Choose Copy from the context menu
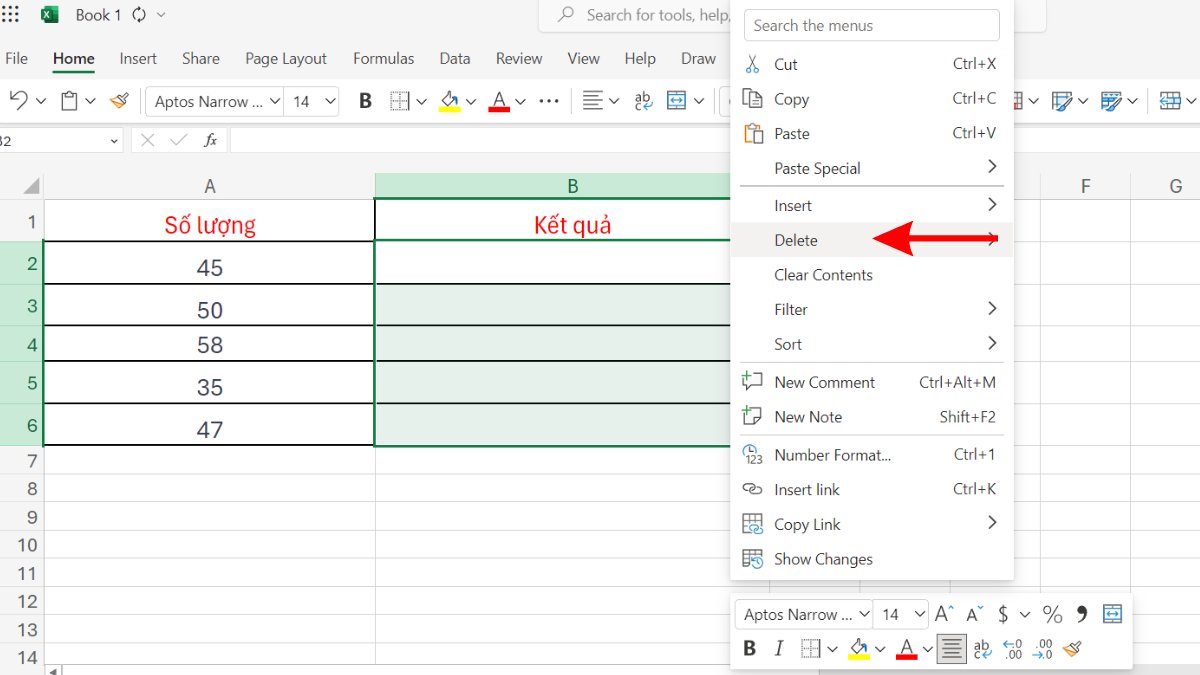Screen dimensions: 1200x675 coord(871,99)
